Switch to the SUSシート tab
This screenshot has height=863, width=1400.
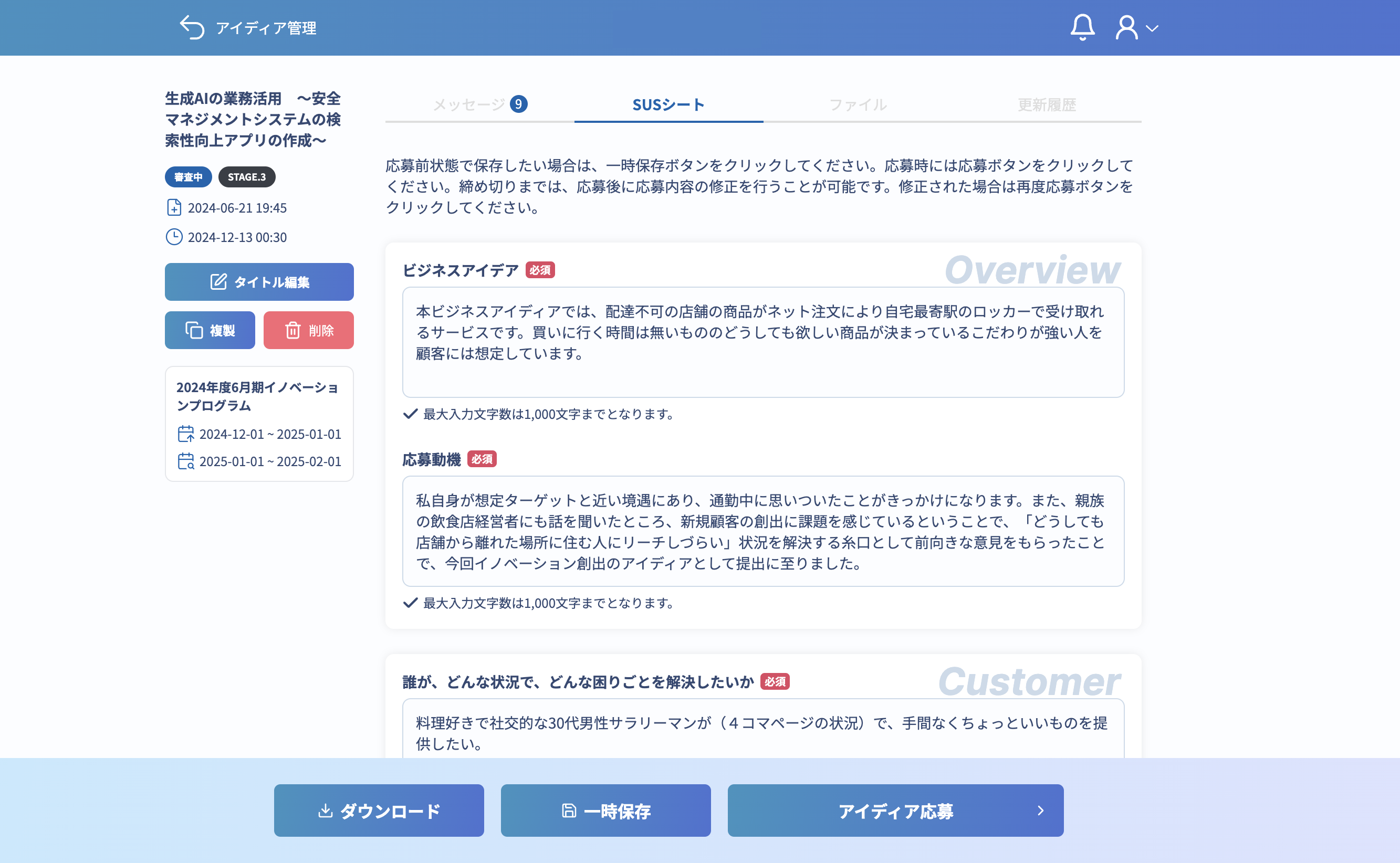pyautogui.click(x=668, y=104)
